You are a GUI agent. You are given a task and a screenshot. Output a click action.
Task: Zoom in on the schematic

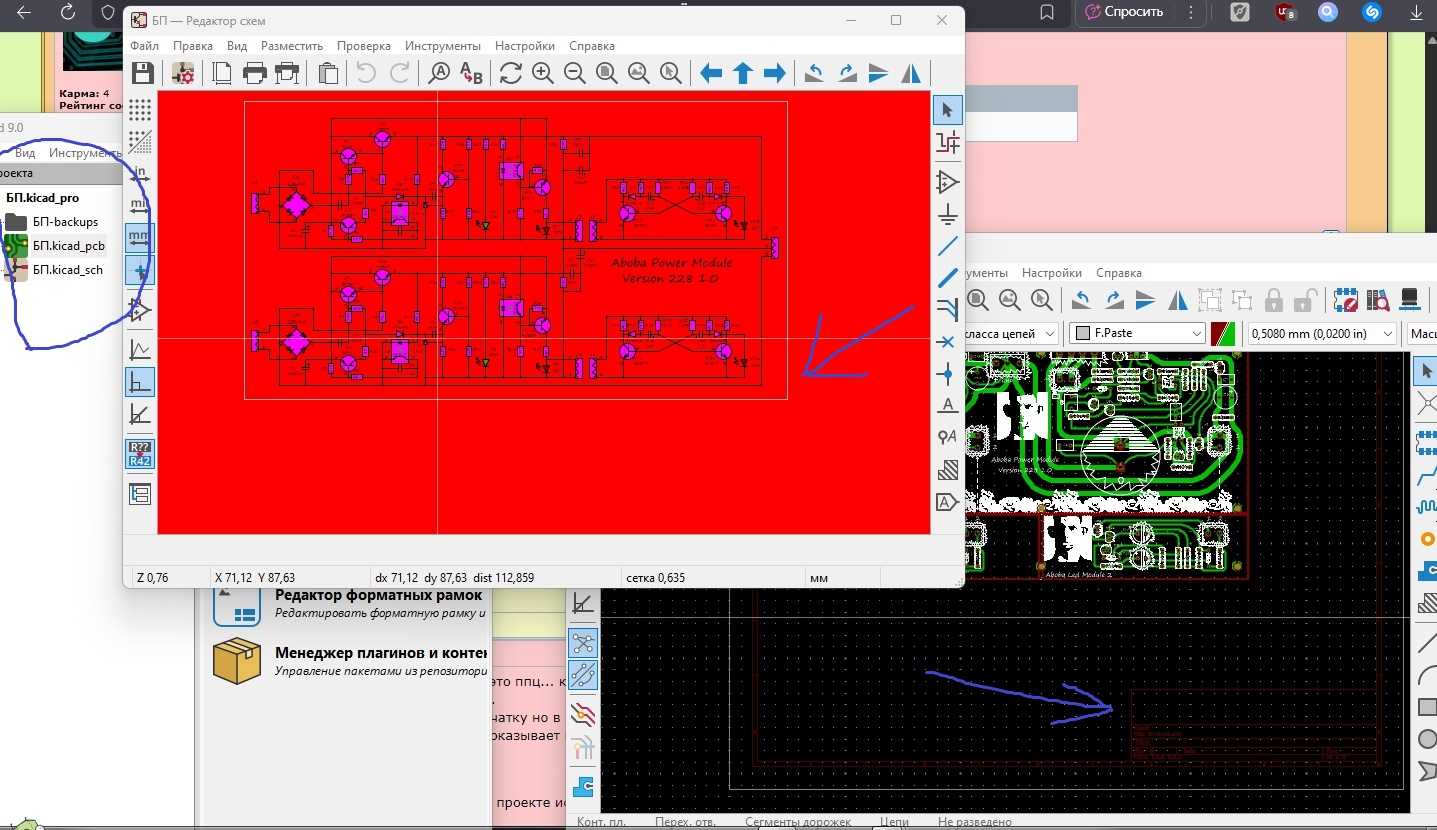(543, 73)
